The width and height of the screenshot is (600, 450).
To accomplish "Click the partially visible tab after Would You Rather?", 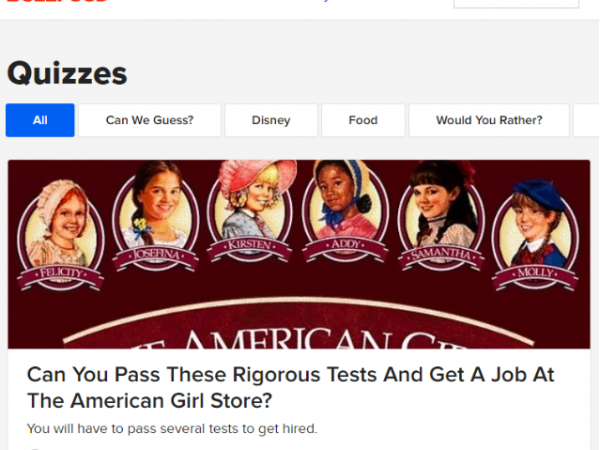I will click(586, 120).
